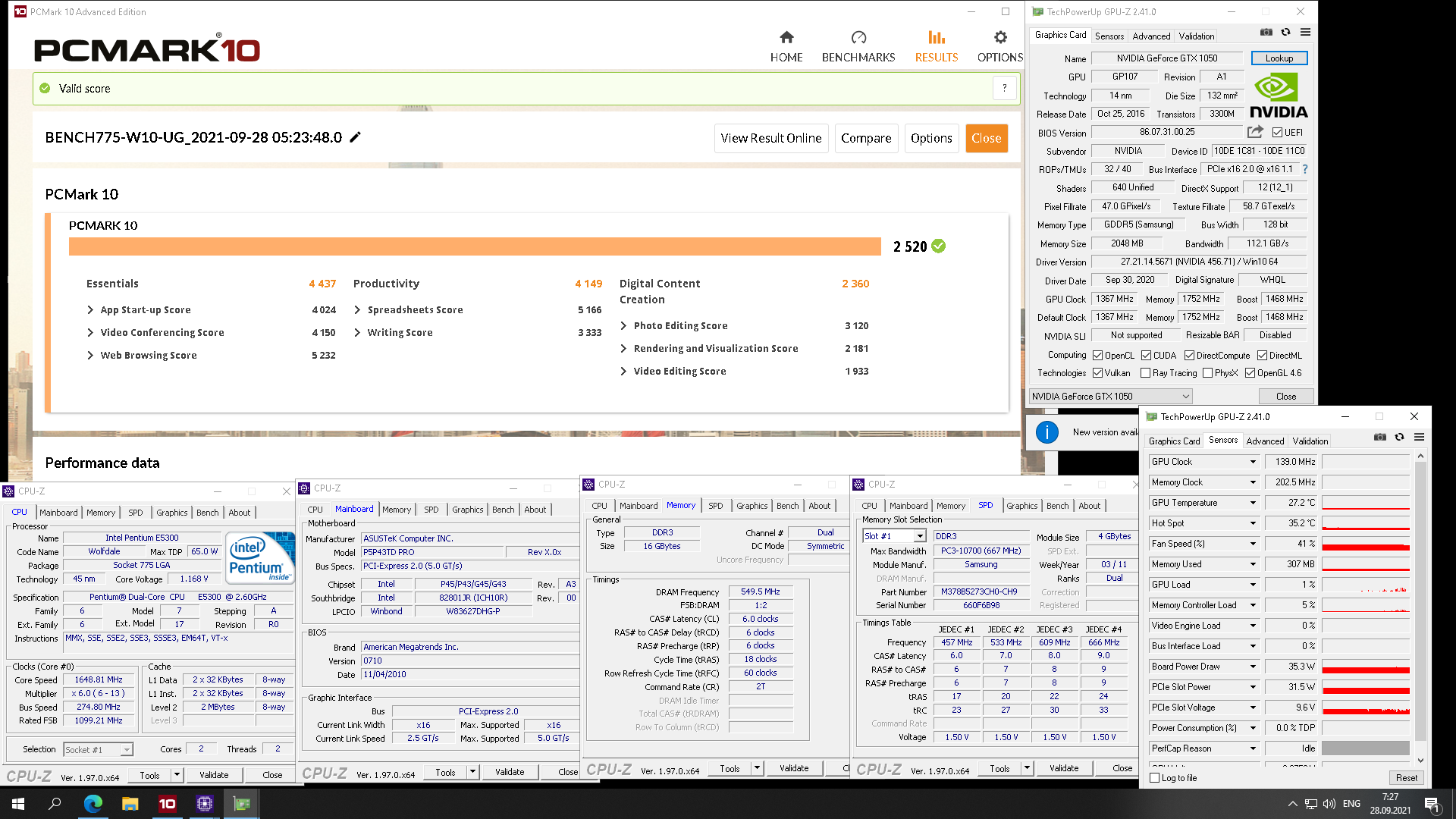Click Board Power Draw sensor graph
Screen dimensions: 1456x819
tap(1366, 667)
